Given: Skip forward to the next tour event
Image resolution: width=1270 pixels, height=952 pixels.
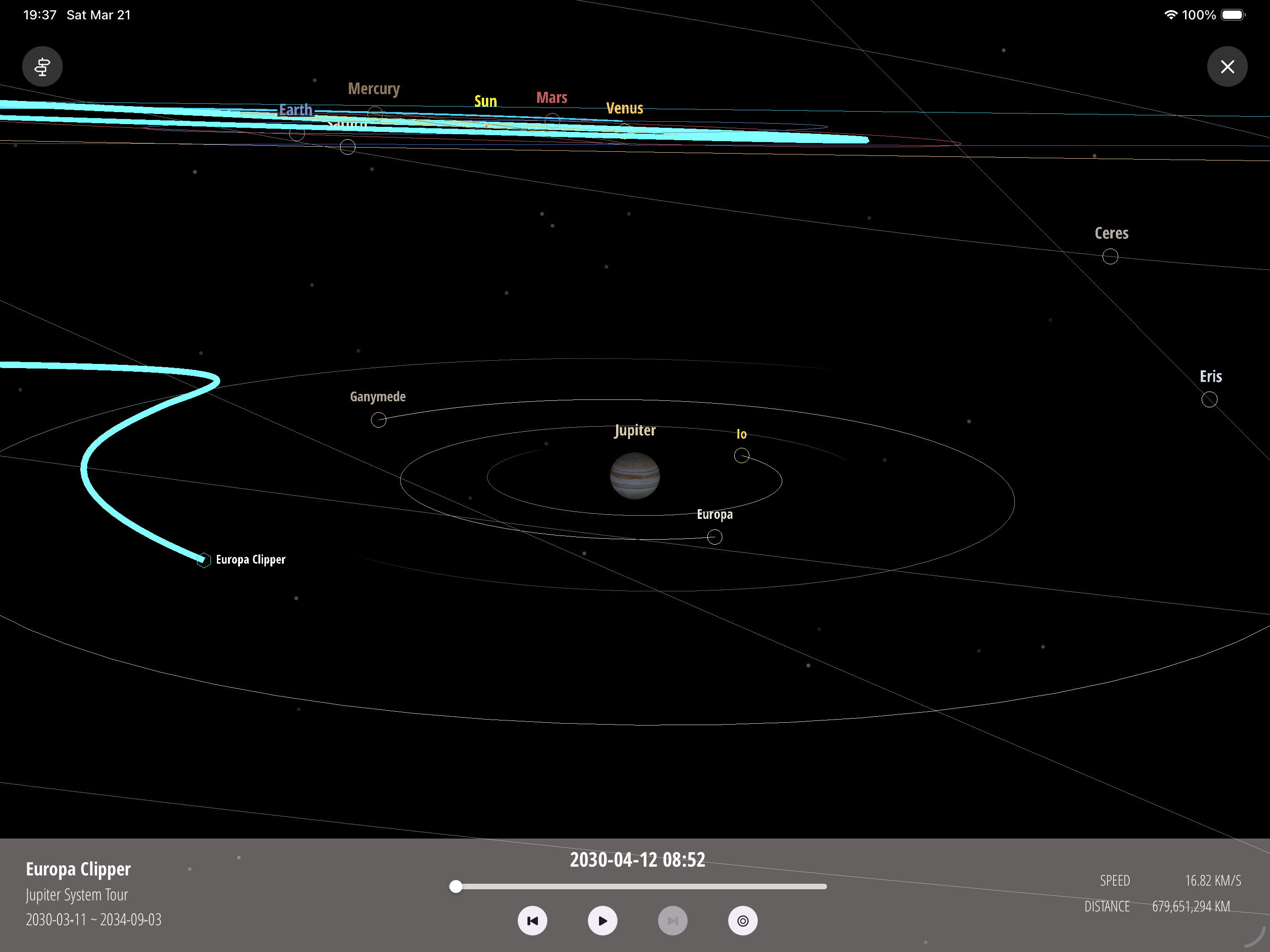Looking at the screenshot, I should 672,921.
